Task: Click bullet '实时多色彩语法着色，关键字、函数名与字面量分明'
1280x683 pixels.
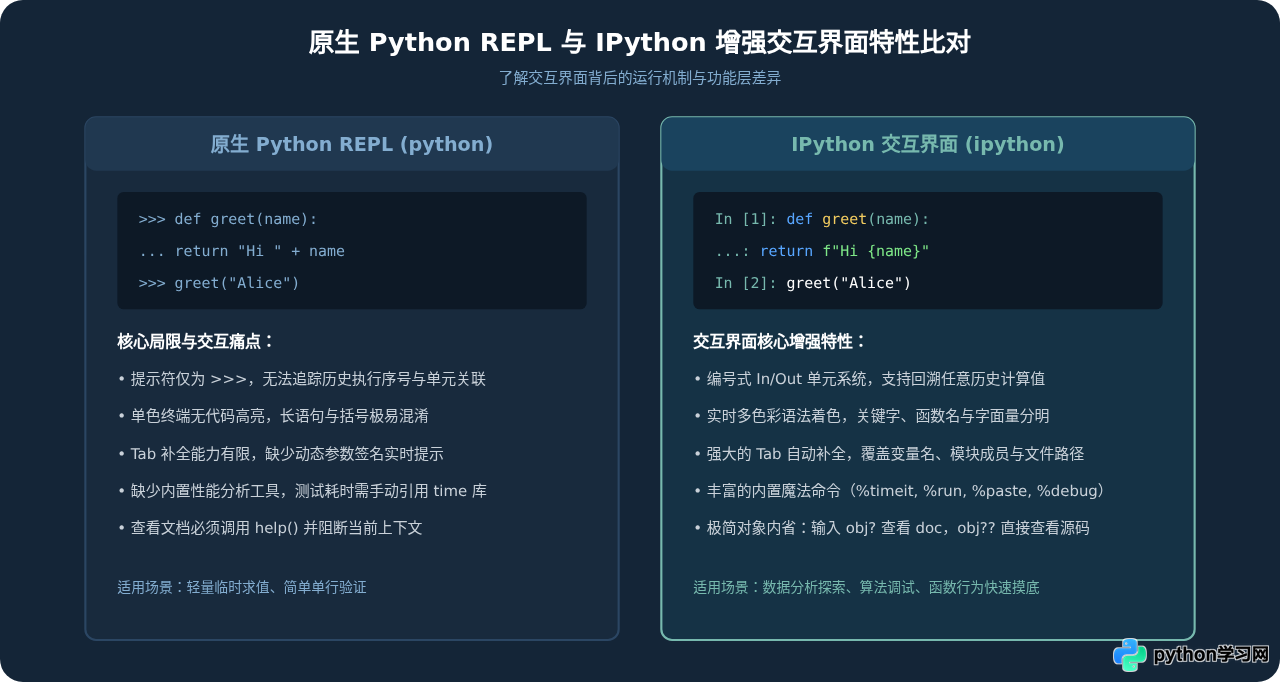Action: tap(871, 416)
